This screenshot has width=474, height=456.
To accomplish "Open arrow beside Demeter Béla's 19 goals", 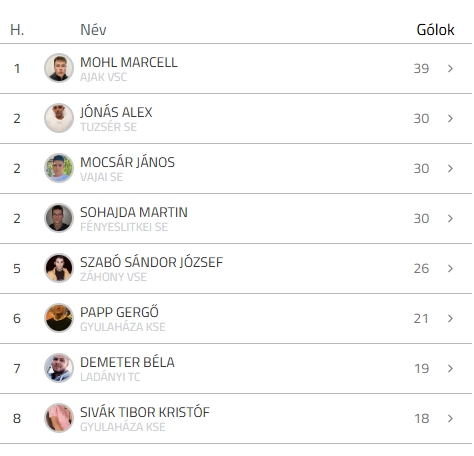I will click(450, 368).
